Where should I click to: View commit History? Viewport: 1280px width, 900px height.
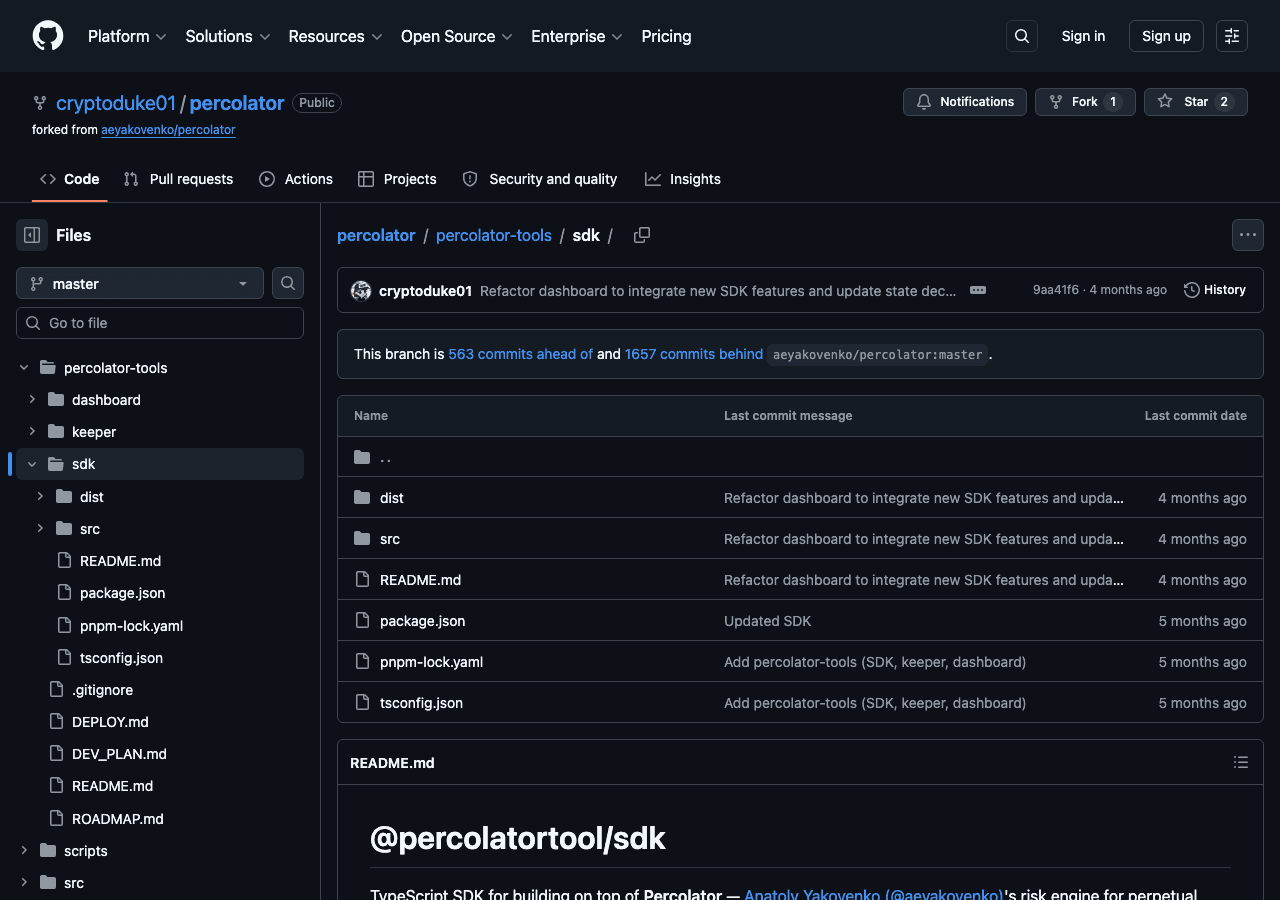[1215, 290]
